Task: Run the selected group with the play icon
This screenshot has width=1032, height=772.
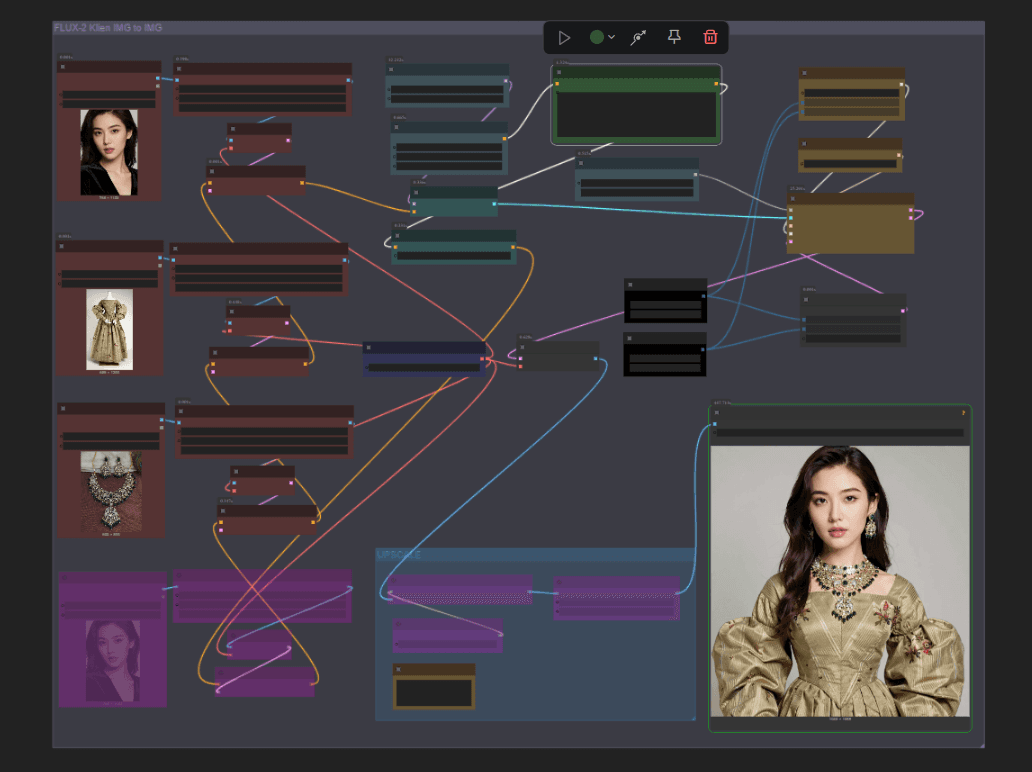Action: 564,38
